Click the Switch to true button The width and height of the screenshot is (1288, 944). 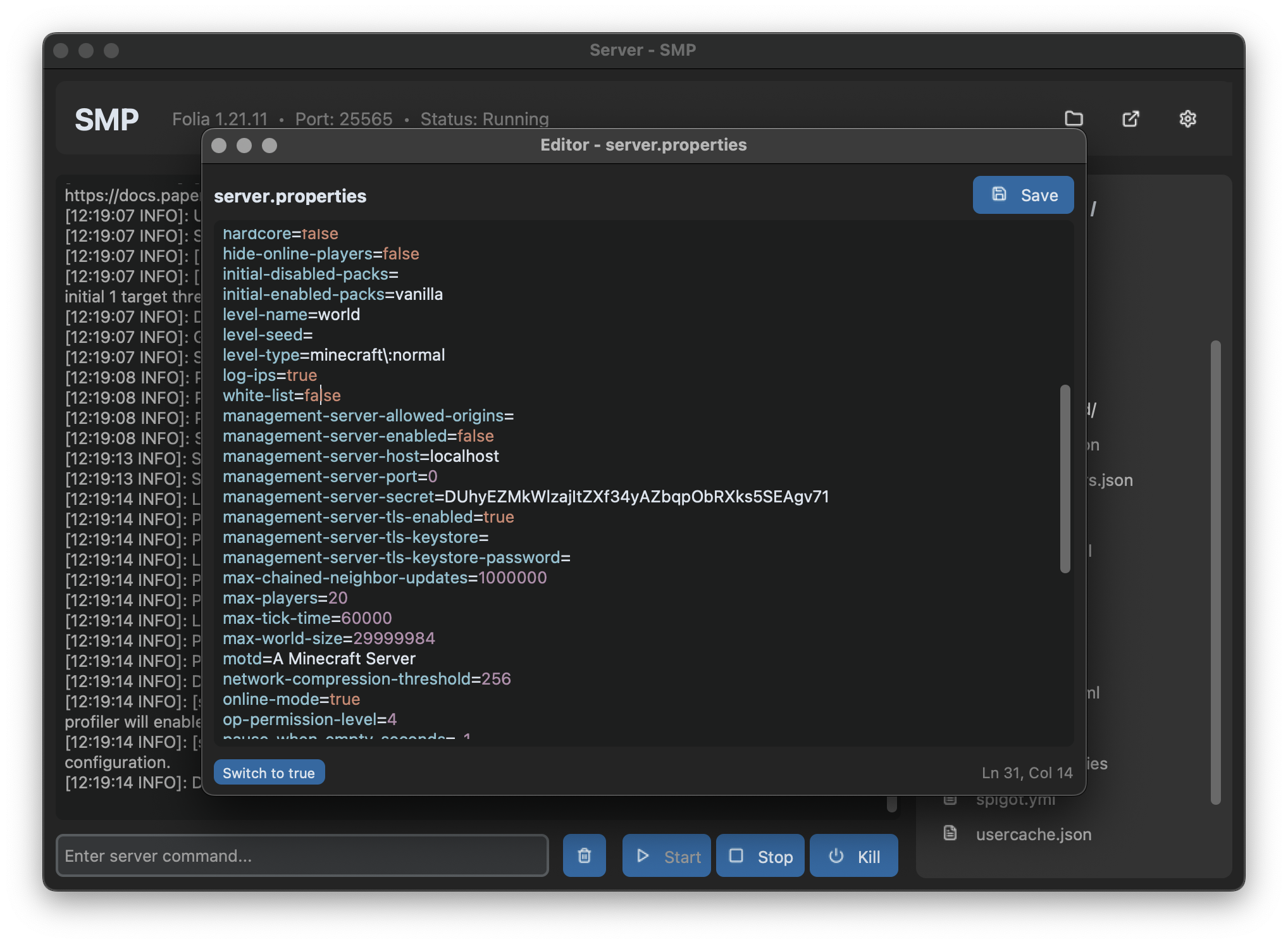(x=269, y=773)
